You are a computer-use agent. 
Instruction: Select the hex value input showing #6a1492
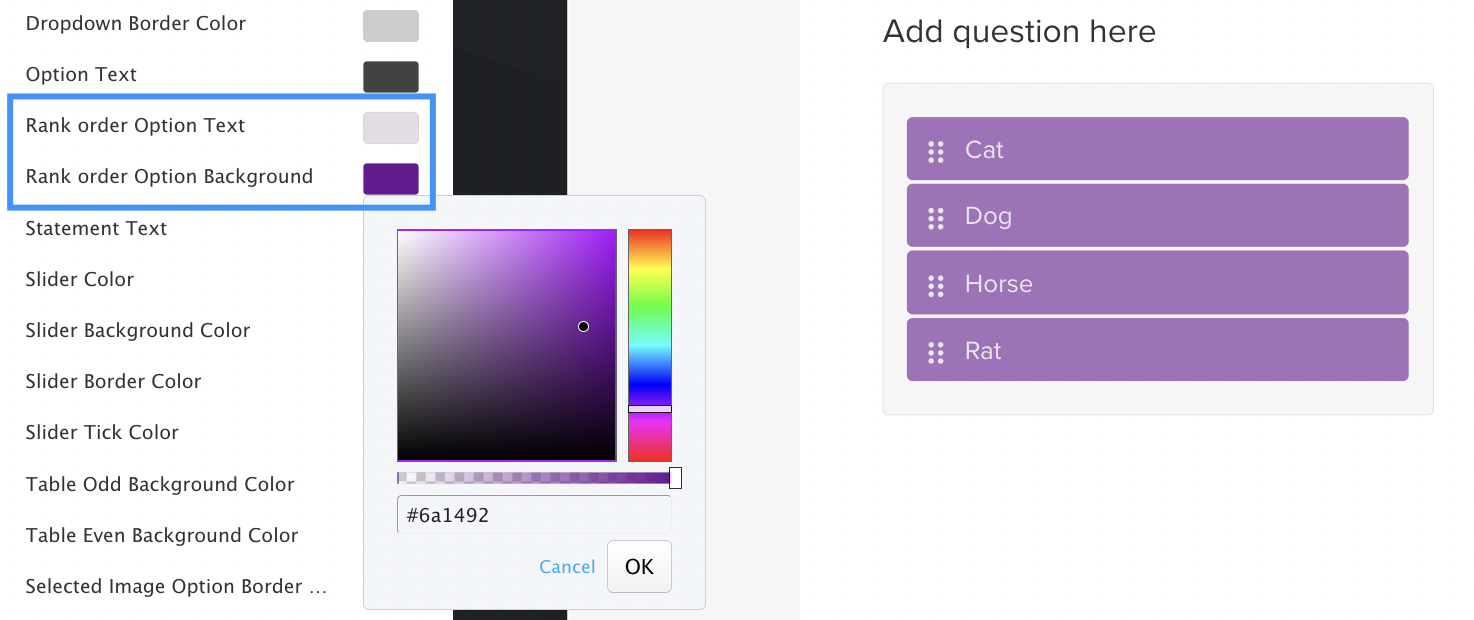pos(534,514)
